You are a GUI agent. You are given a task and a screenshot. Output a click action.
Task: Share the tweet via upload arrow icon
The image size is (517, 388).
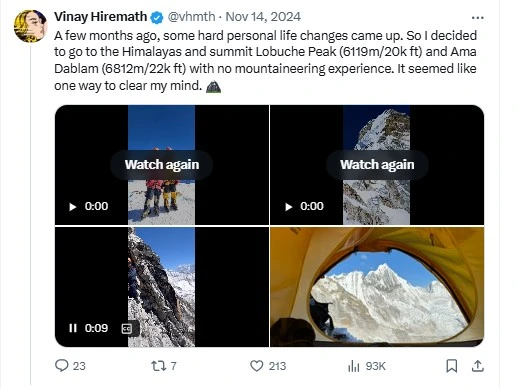478,366
